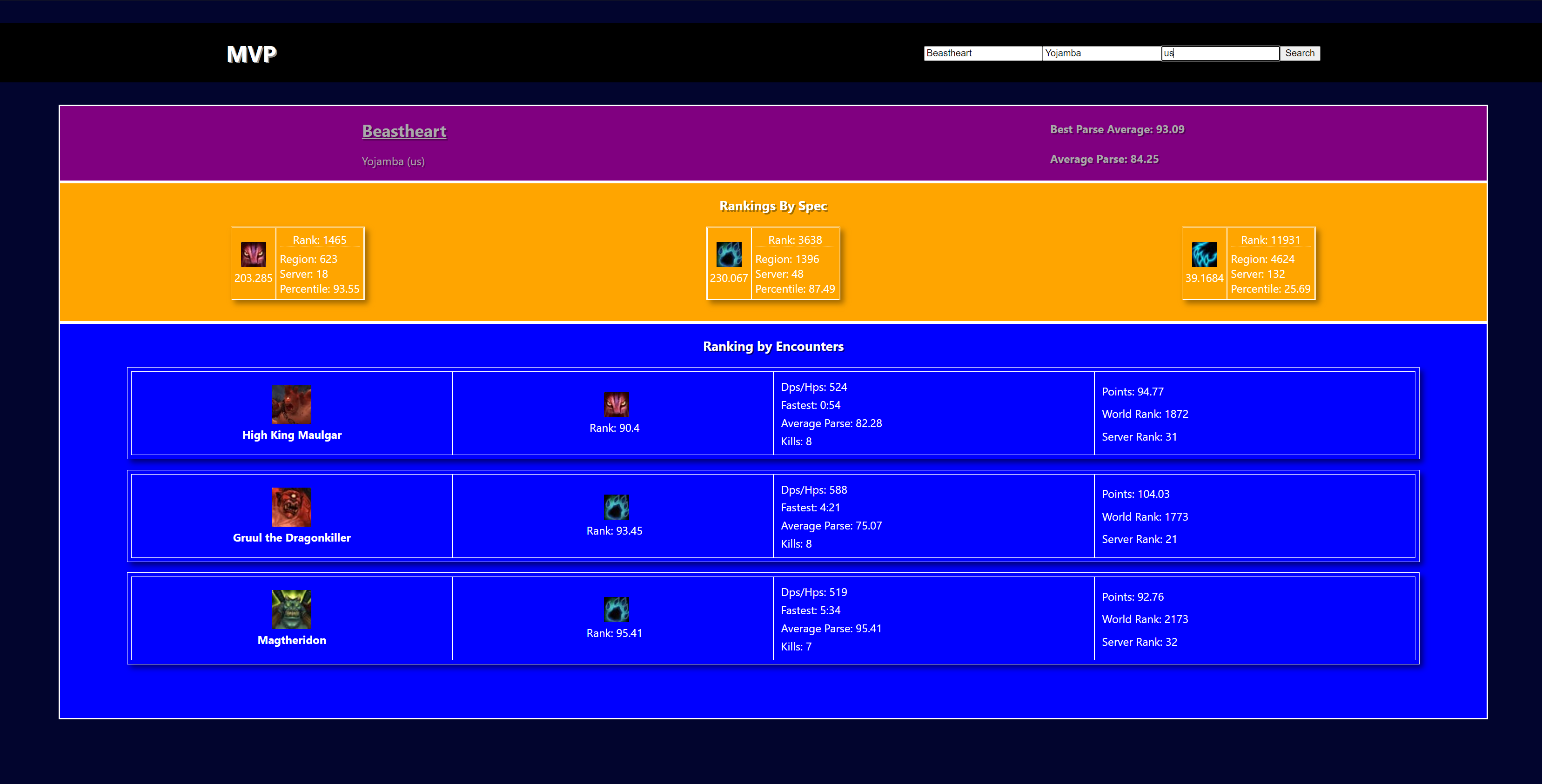Click the MVP logo title
This screenshot has width=1542, height=784.
(x=251, y=54)
